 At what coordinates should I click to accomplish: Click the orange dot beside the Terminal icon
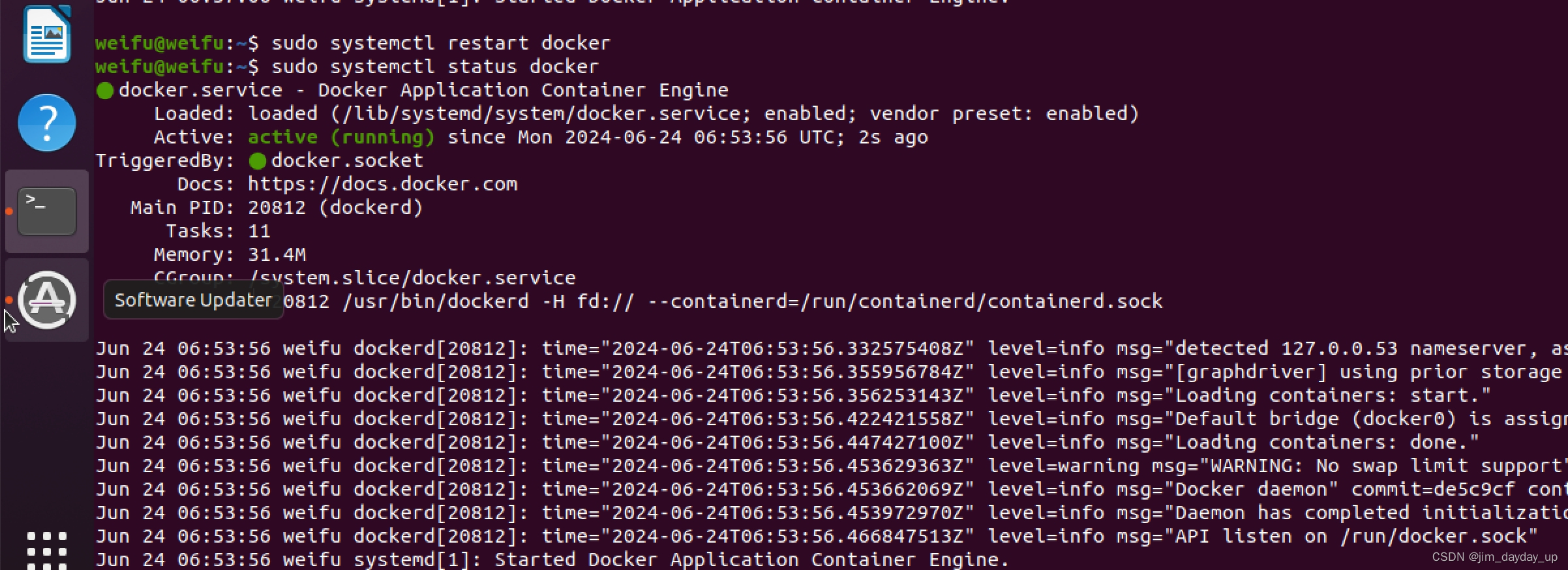pyautogui.click(x=9, y=211)
